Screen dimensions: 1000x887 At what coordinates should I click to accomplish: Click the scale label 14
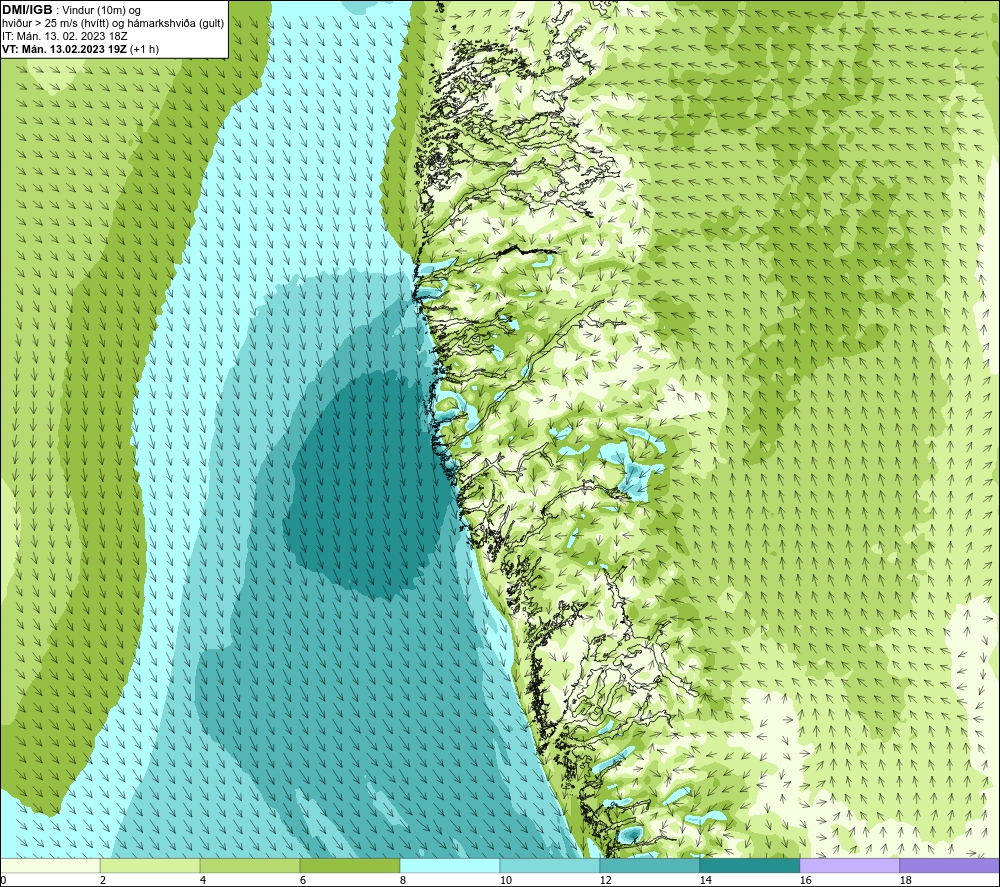pos(706,880)
